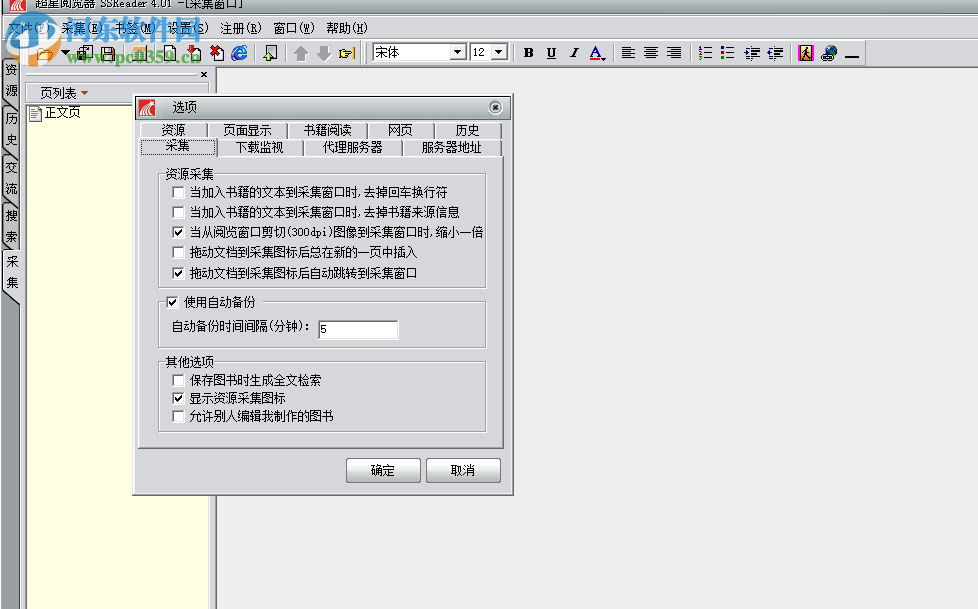Viewport: 978px width, 609px height.
Task: Toggle italic formatting
Action: click(574, 53)
